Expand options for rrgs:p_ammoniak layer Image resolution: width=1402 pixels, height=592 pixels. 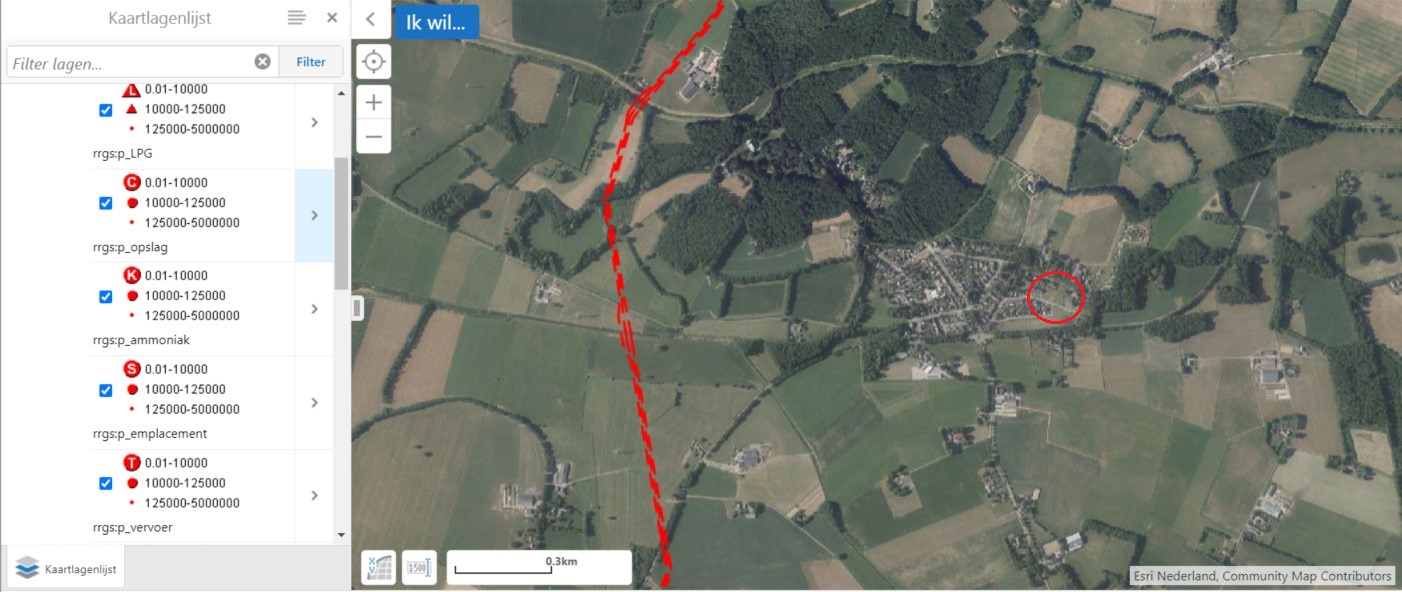pos(314,309)
